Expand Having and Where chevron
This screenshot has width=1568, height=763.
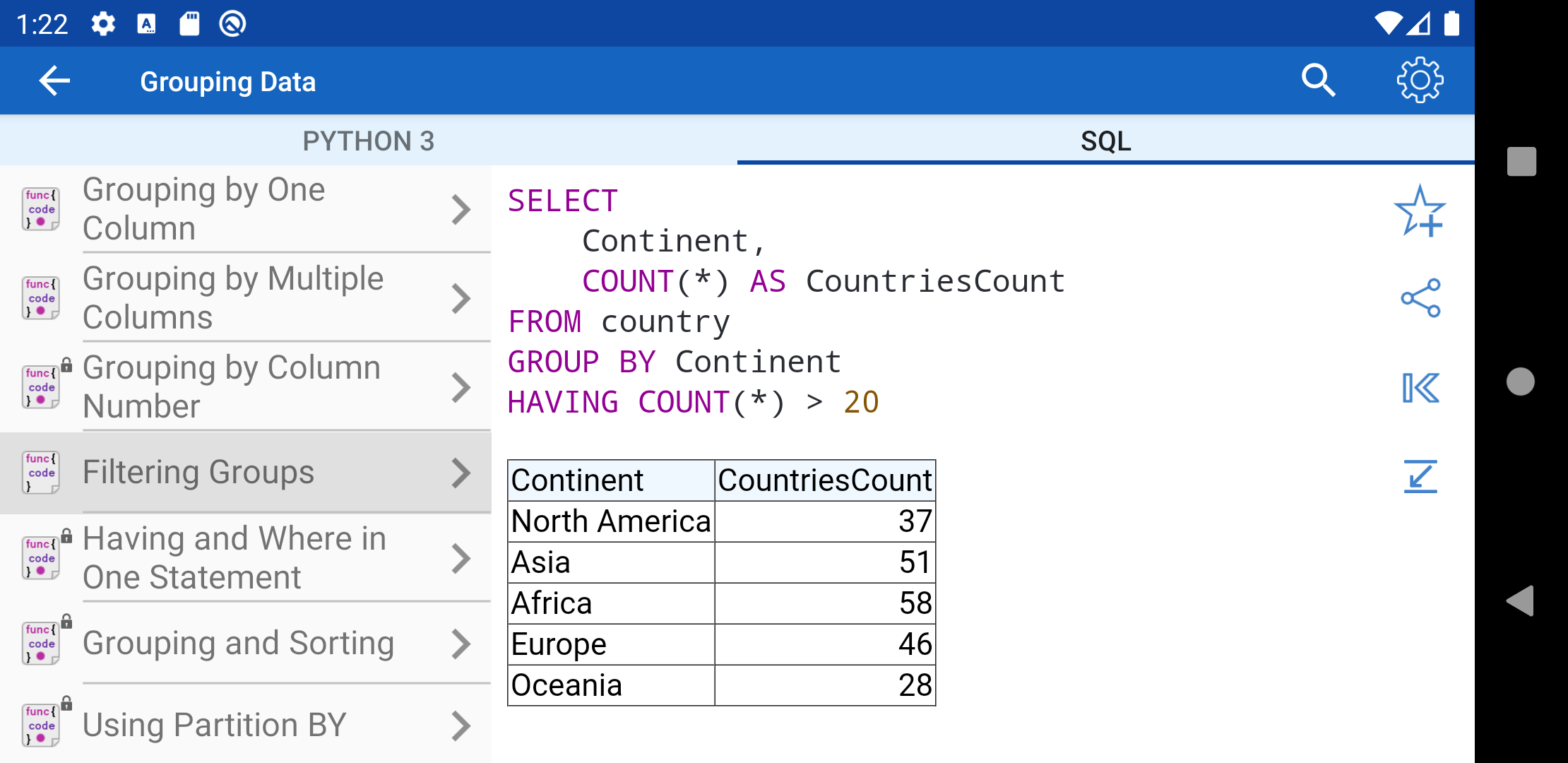tap(461, 559)
